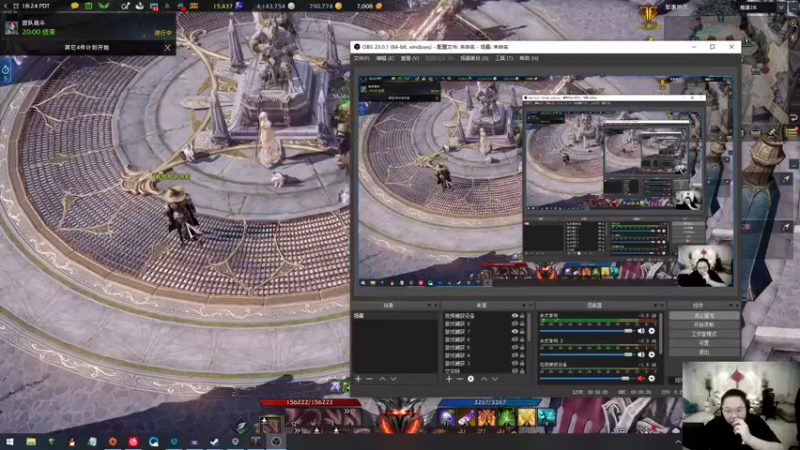The image size is (800, 450).
Task: Toggle lock icon of the first source row
Action: [522, 316]
